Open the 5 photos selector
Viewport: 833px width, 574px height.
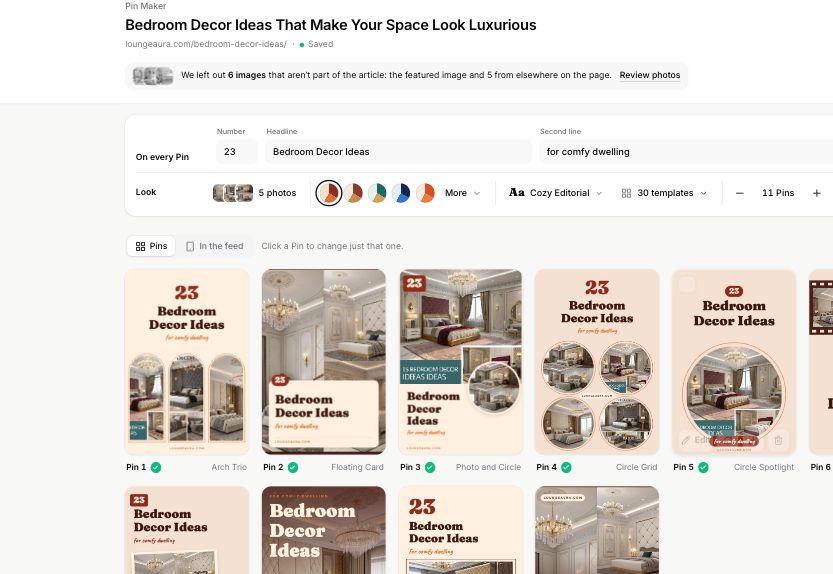(254, 193)
